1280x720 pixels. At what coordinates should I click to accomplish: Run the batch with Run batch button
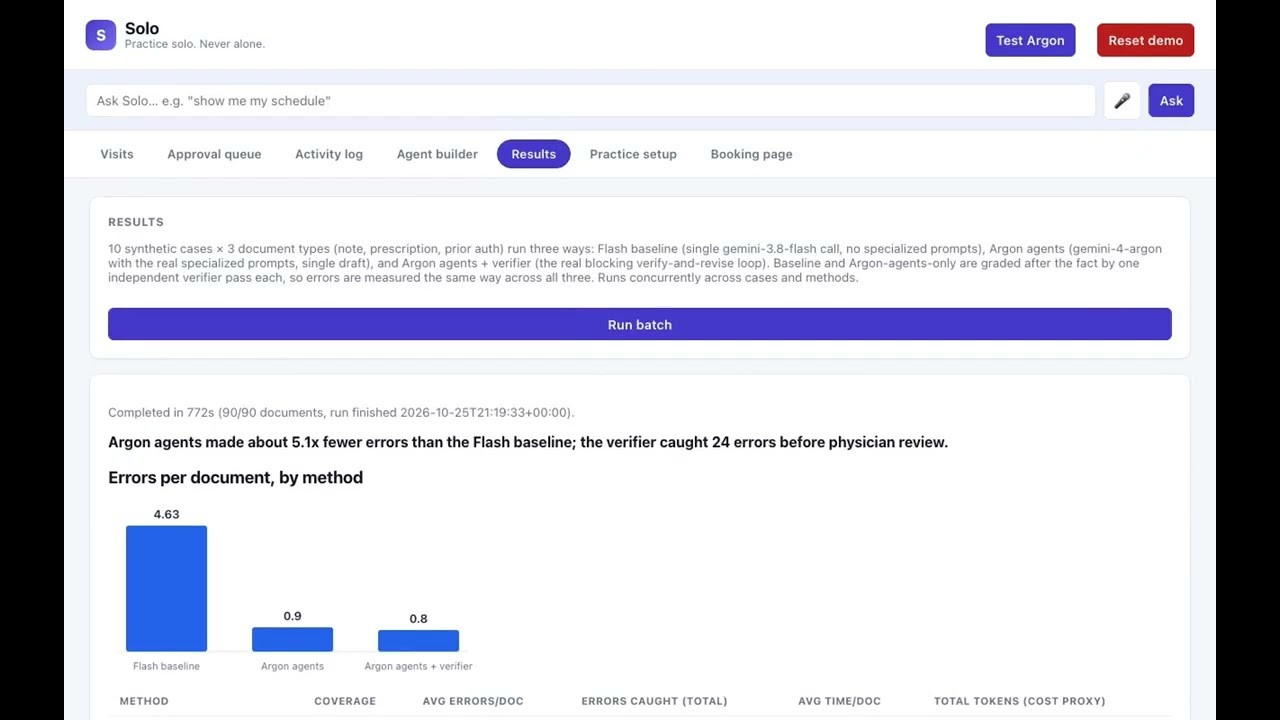coord(640,324)
